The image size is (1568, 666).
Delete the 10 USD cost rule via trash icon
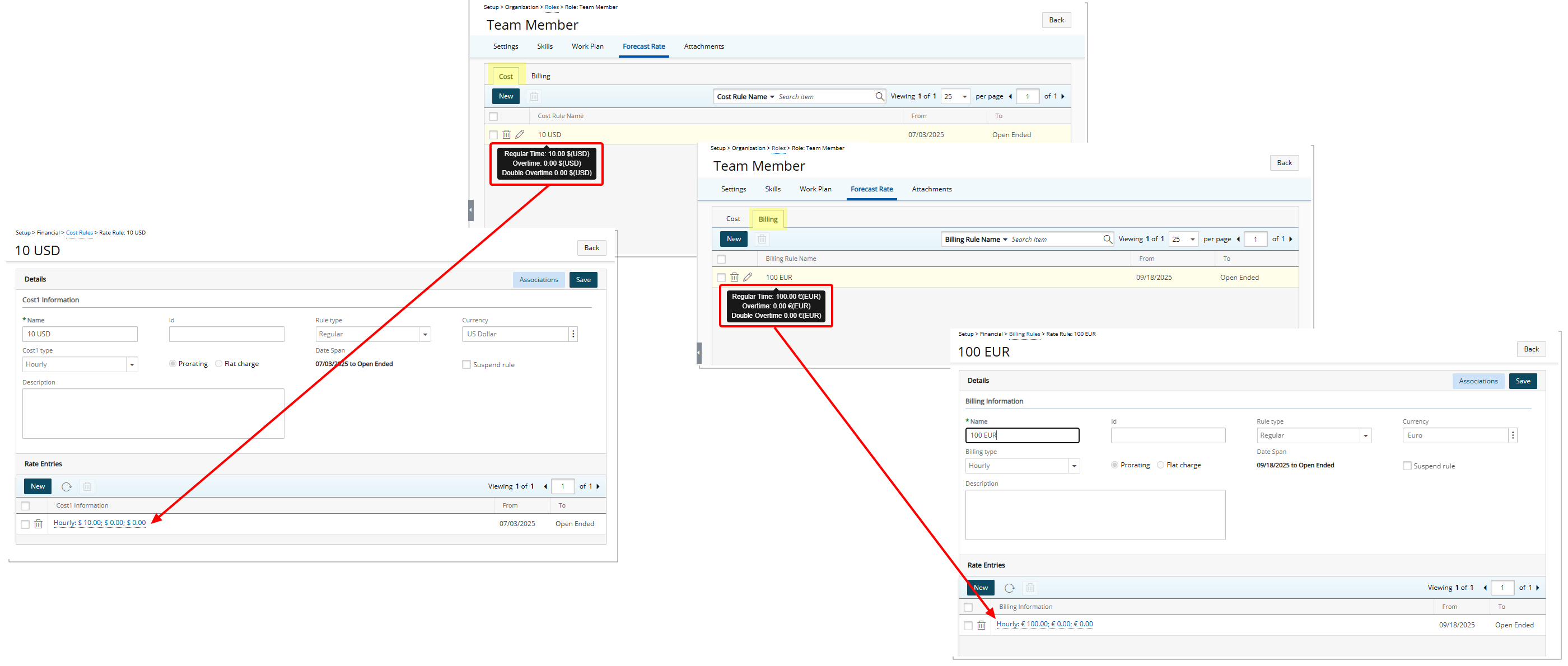(x=507, y=134)
